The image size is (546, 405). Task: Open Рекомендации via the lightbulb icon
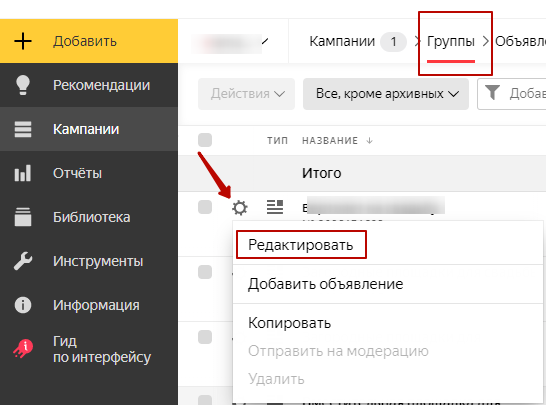(x=23, y=85)
